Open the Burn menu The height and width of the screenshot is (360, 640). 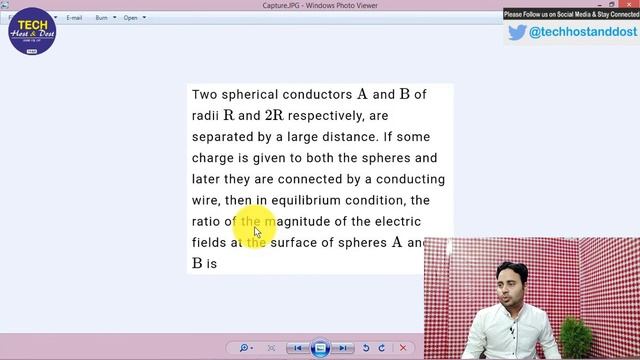tap(101, 18)
